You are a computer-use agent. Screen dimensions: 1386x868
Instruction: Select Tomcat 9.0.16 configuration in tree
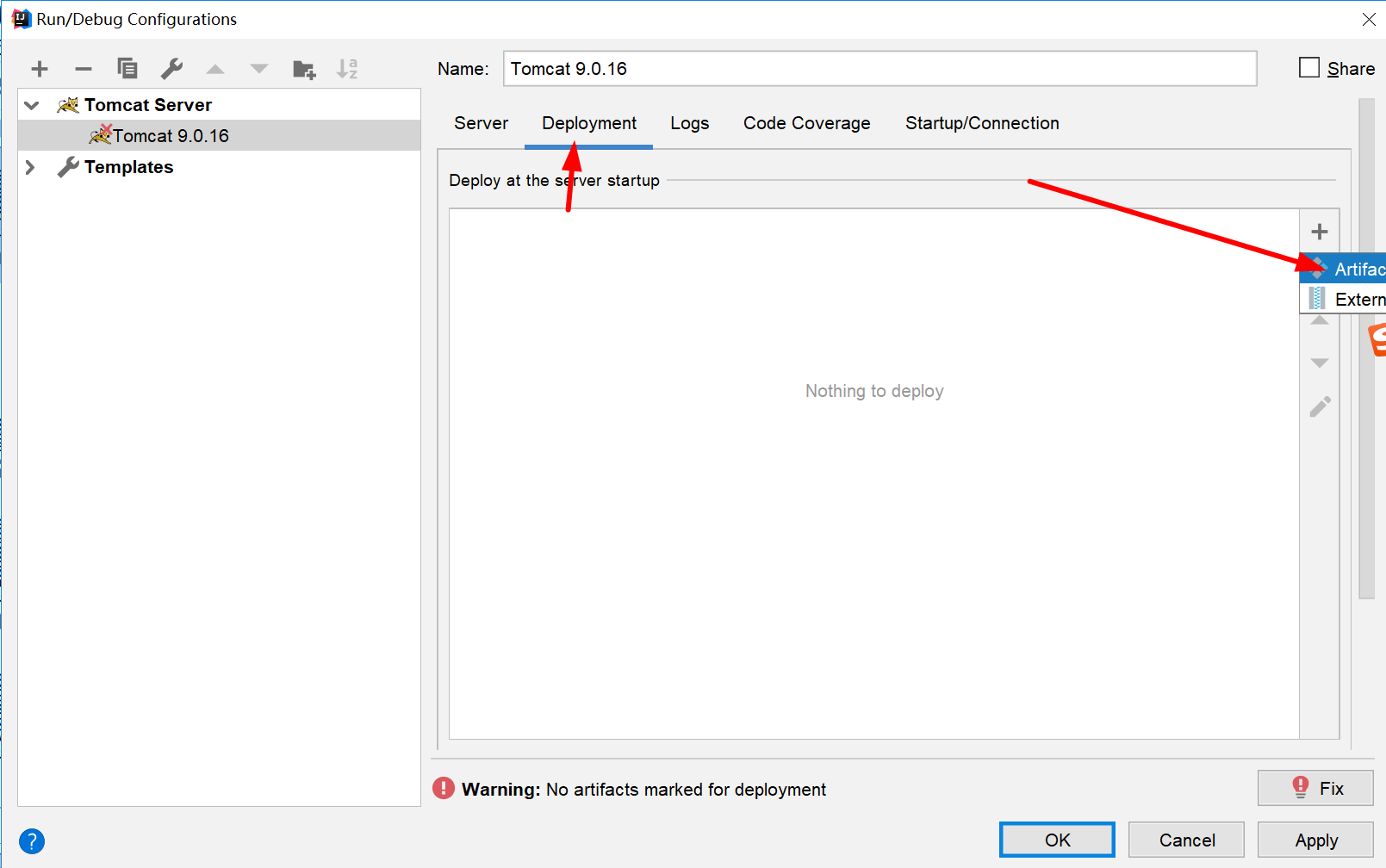point(220,135)
